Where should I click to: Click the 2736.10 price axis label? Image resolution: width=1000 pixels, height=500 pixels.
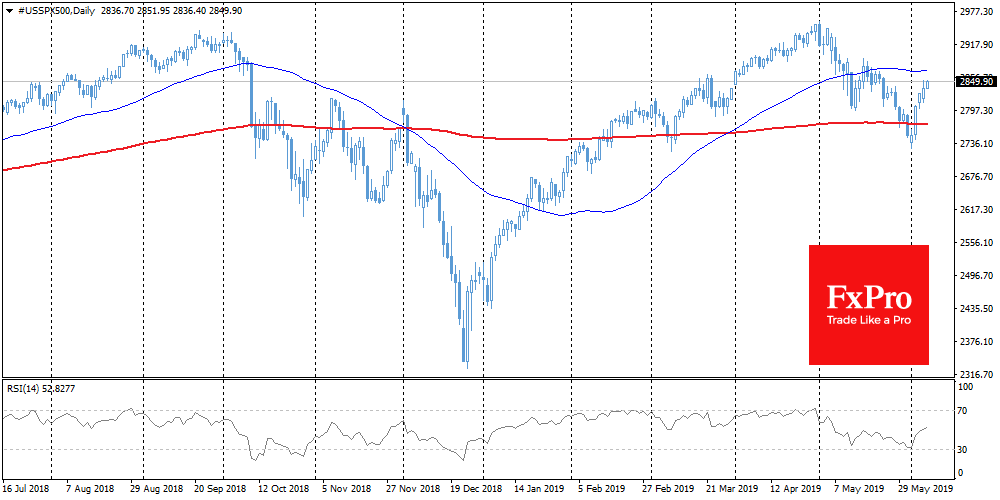point(975,143)
